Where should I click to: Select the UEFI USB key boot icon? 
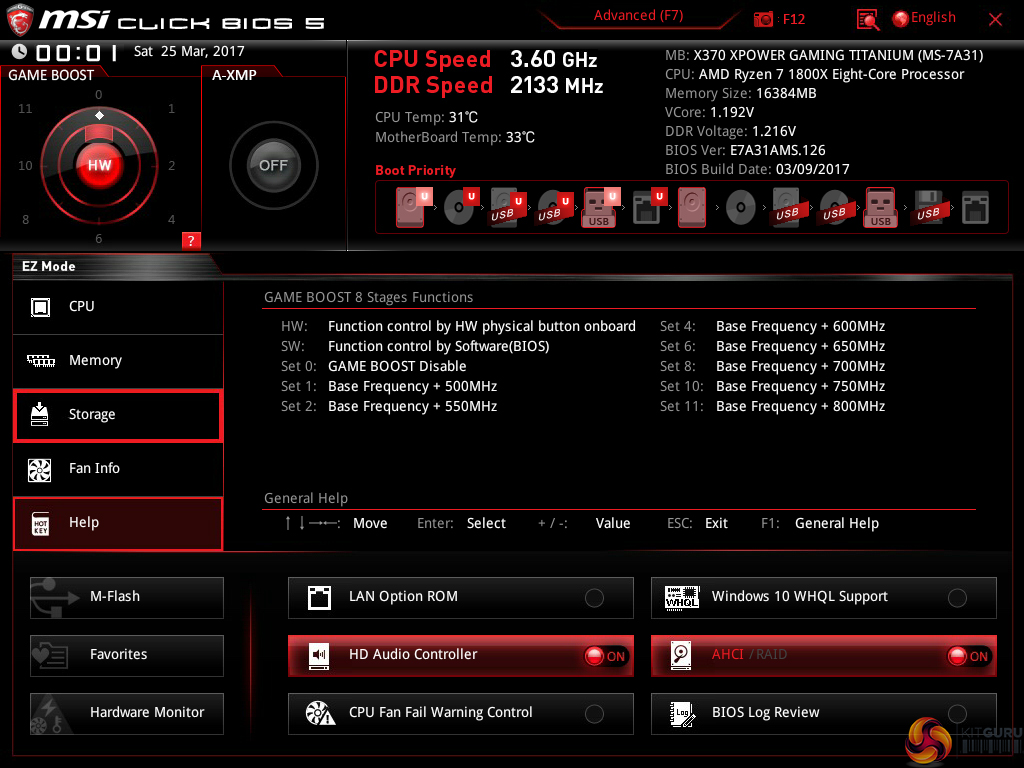click(601, 208)
